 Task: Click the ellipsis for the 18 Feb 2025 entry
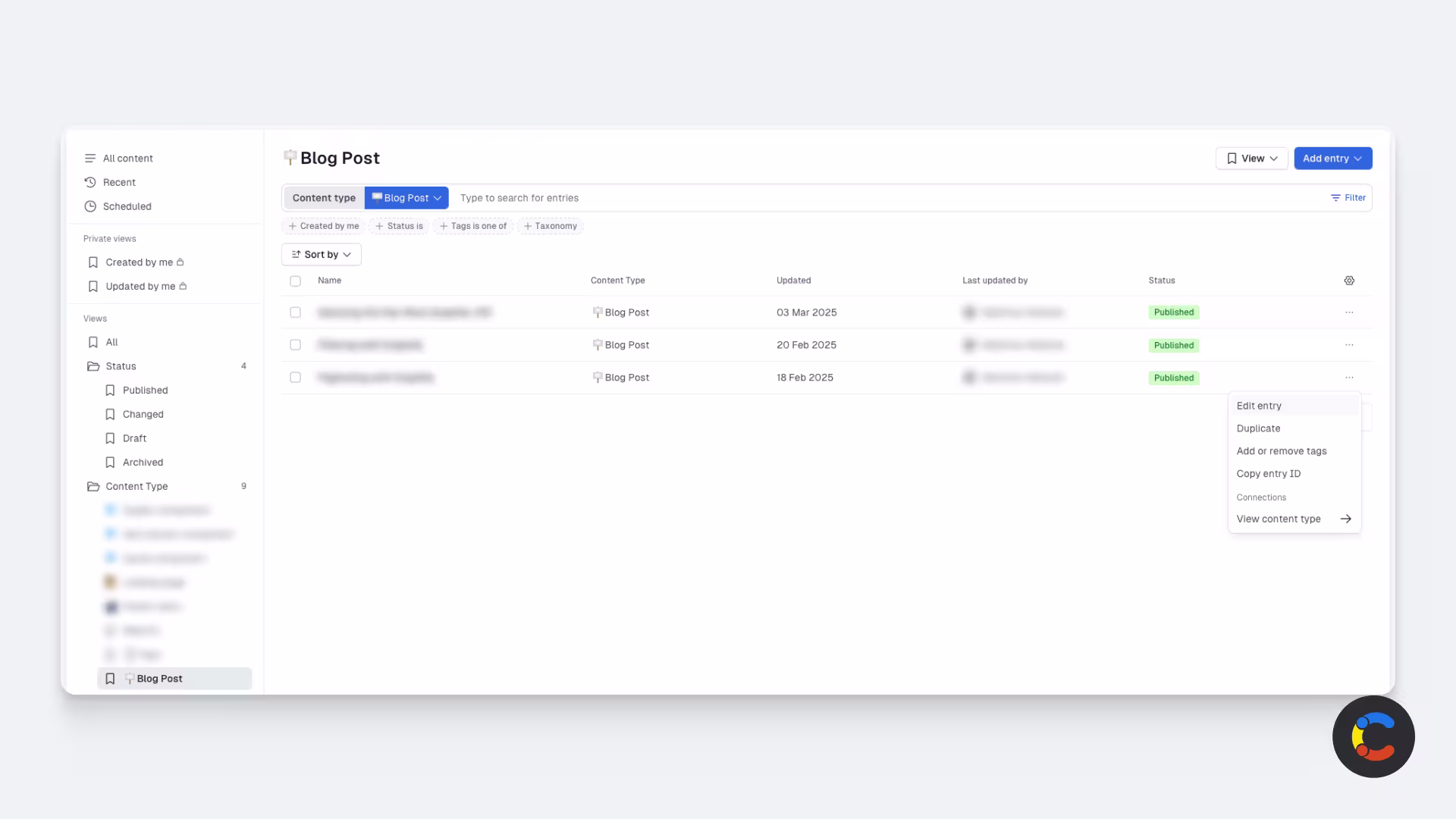click(1349, 378)
